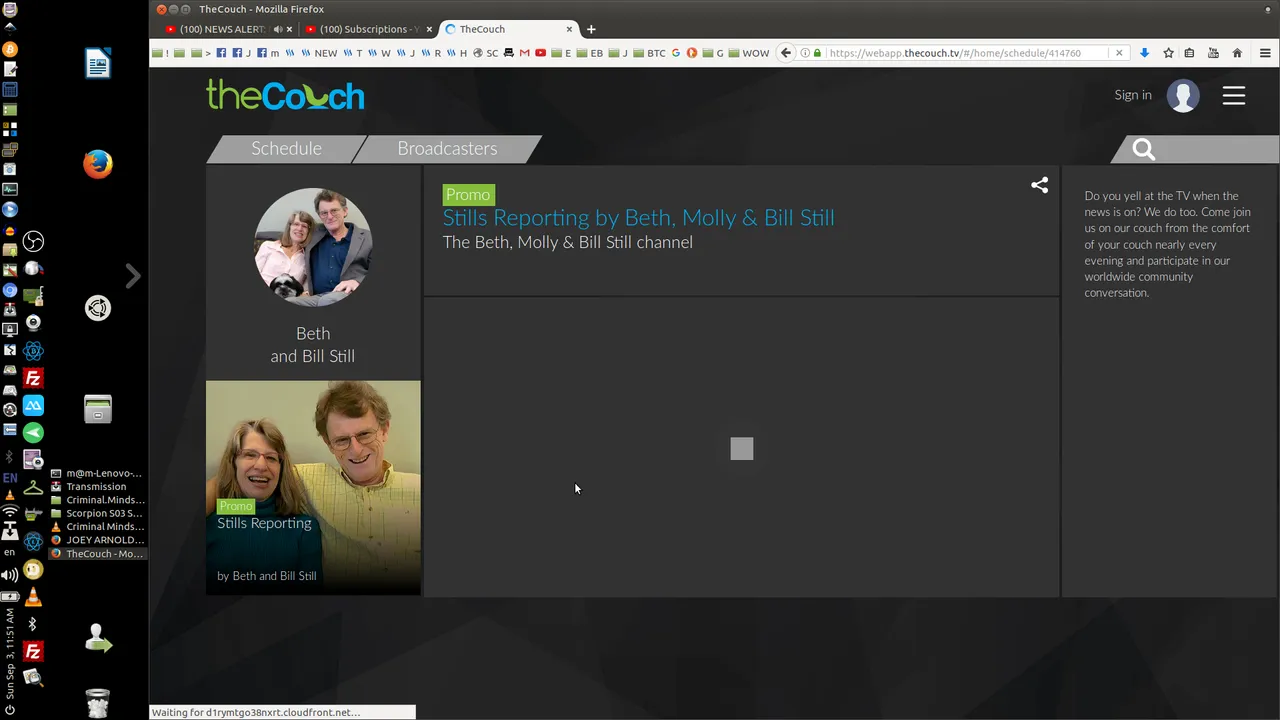The height and width of the screenshot is (720, 1280).
Task: Click The Beth, Molly & Bill Still channel text
Action: (567, 242)
